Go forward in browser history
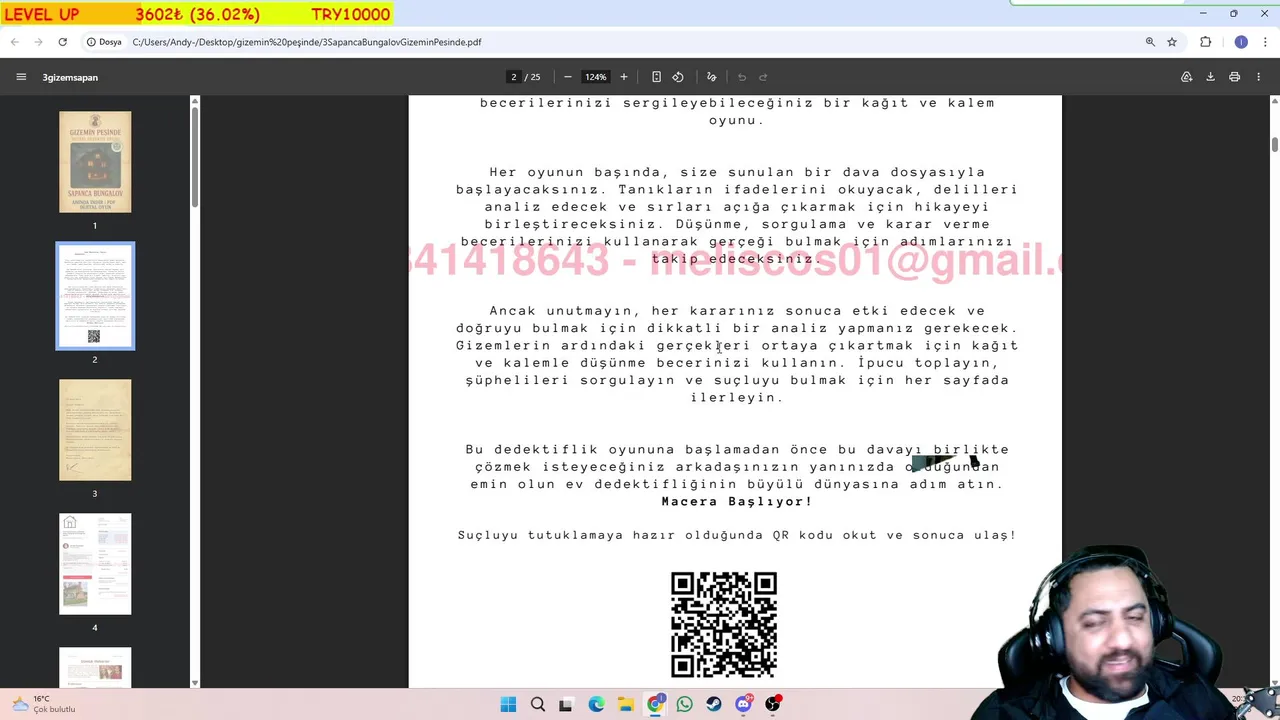This screenshot has width=1280, height=720. pos(38,42)
